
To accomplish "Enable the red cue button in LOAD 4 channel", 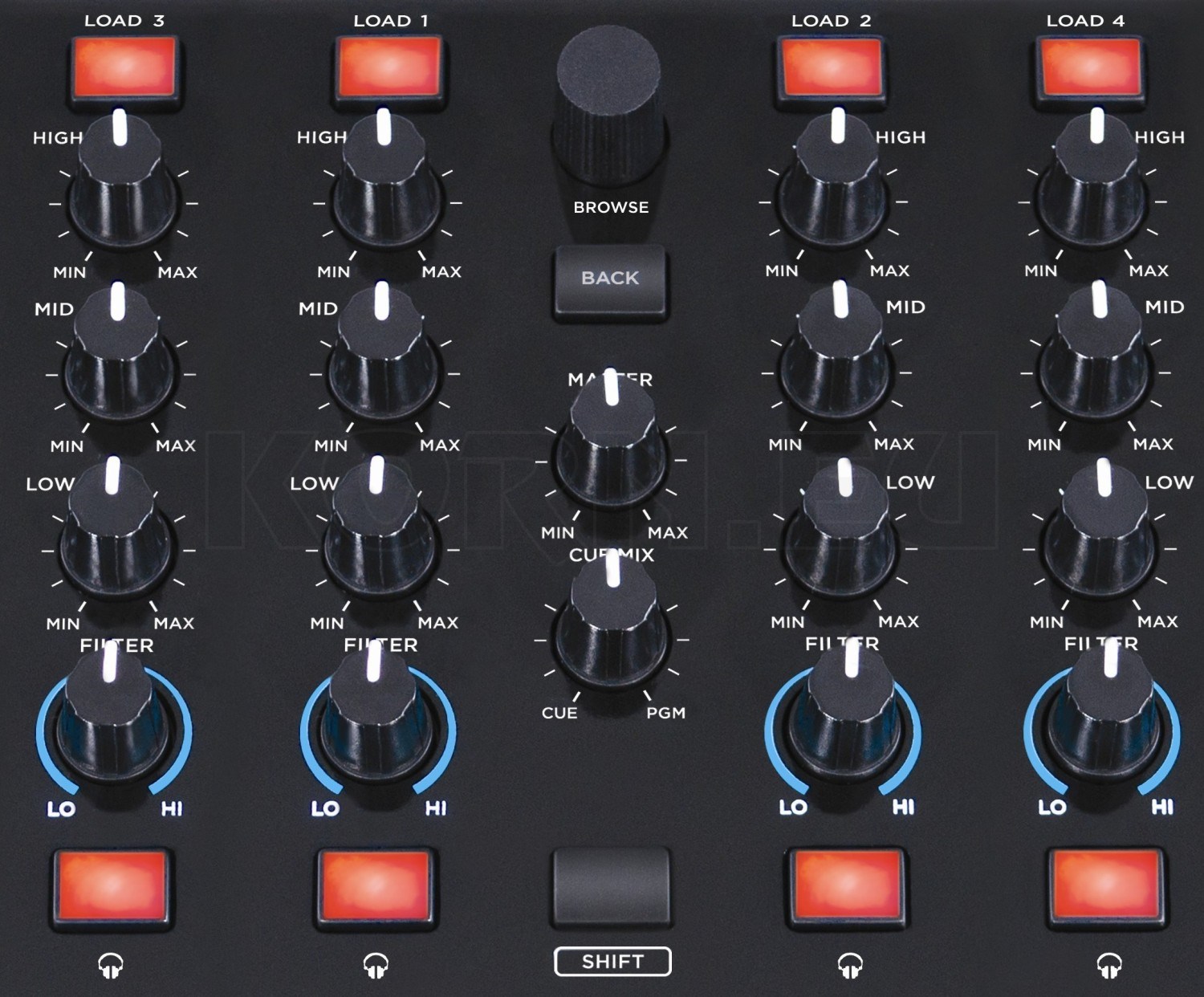I will pos(1106,887).
